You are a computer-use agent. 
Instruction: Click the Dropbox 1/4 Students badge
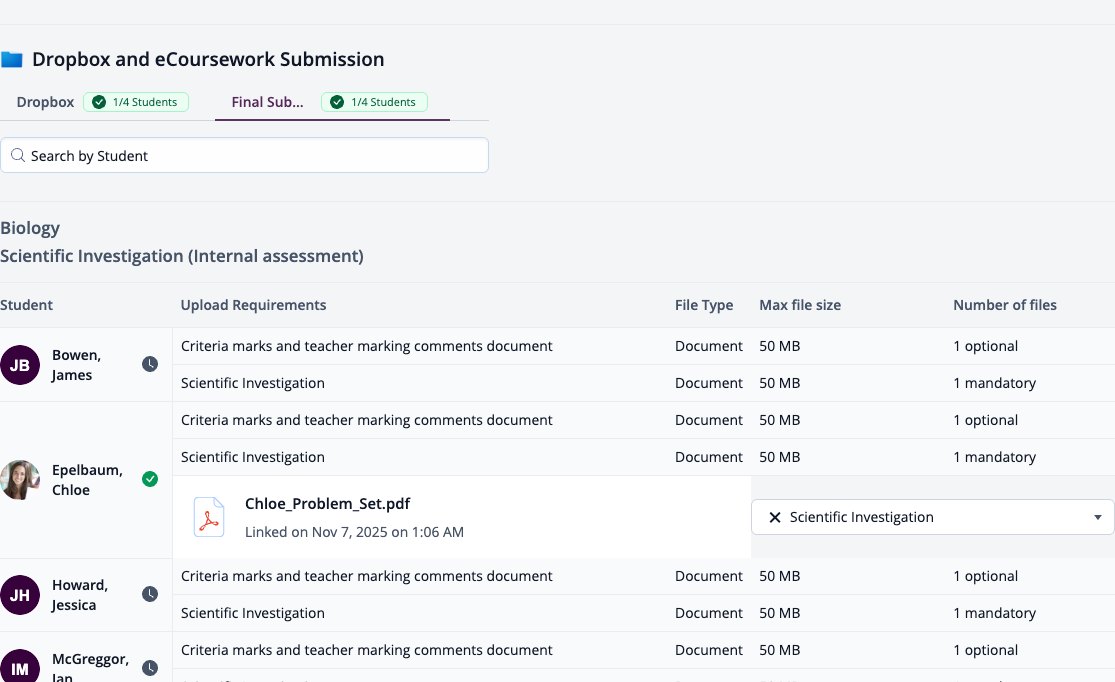136,102
